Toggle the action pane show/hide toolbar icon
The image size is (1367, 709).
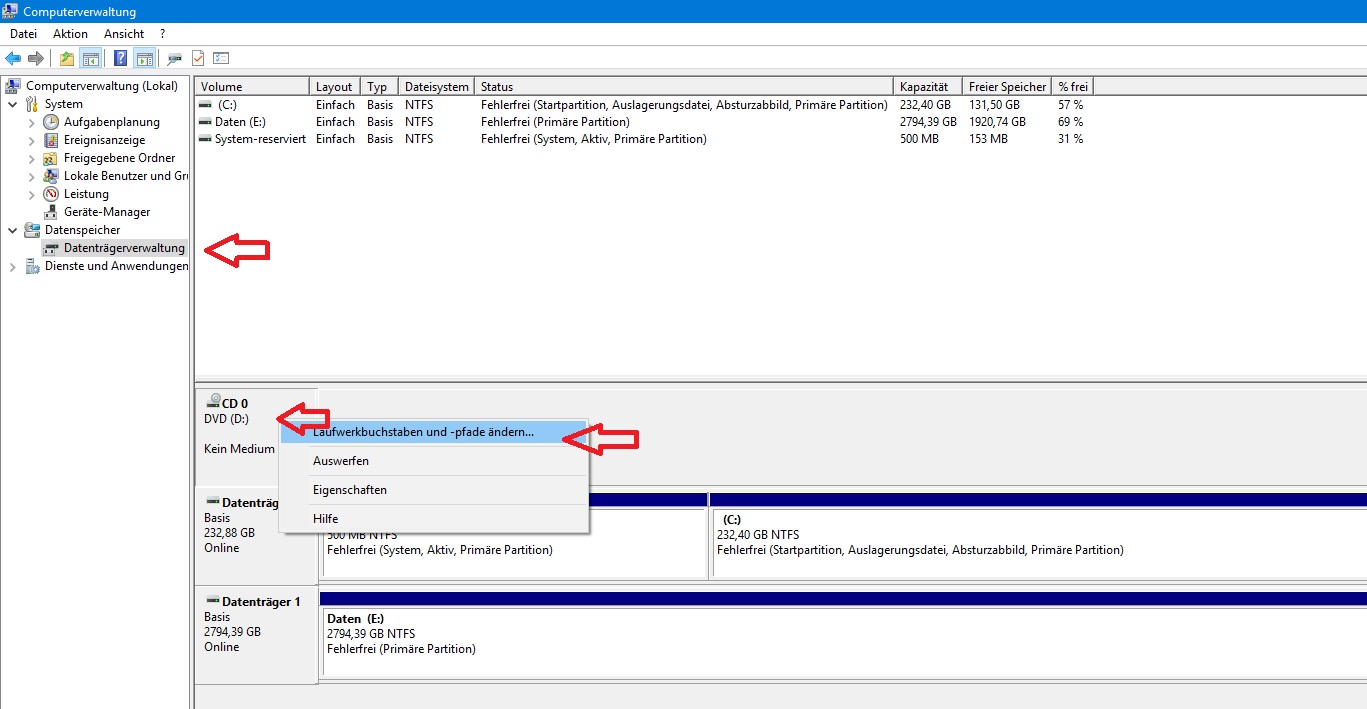(144, 58)
